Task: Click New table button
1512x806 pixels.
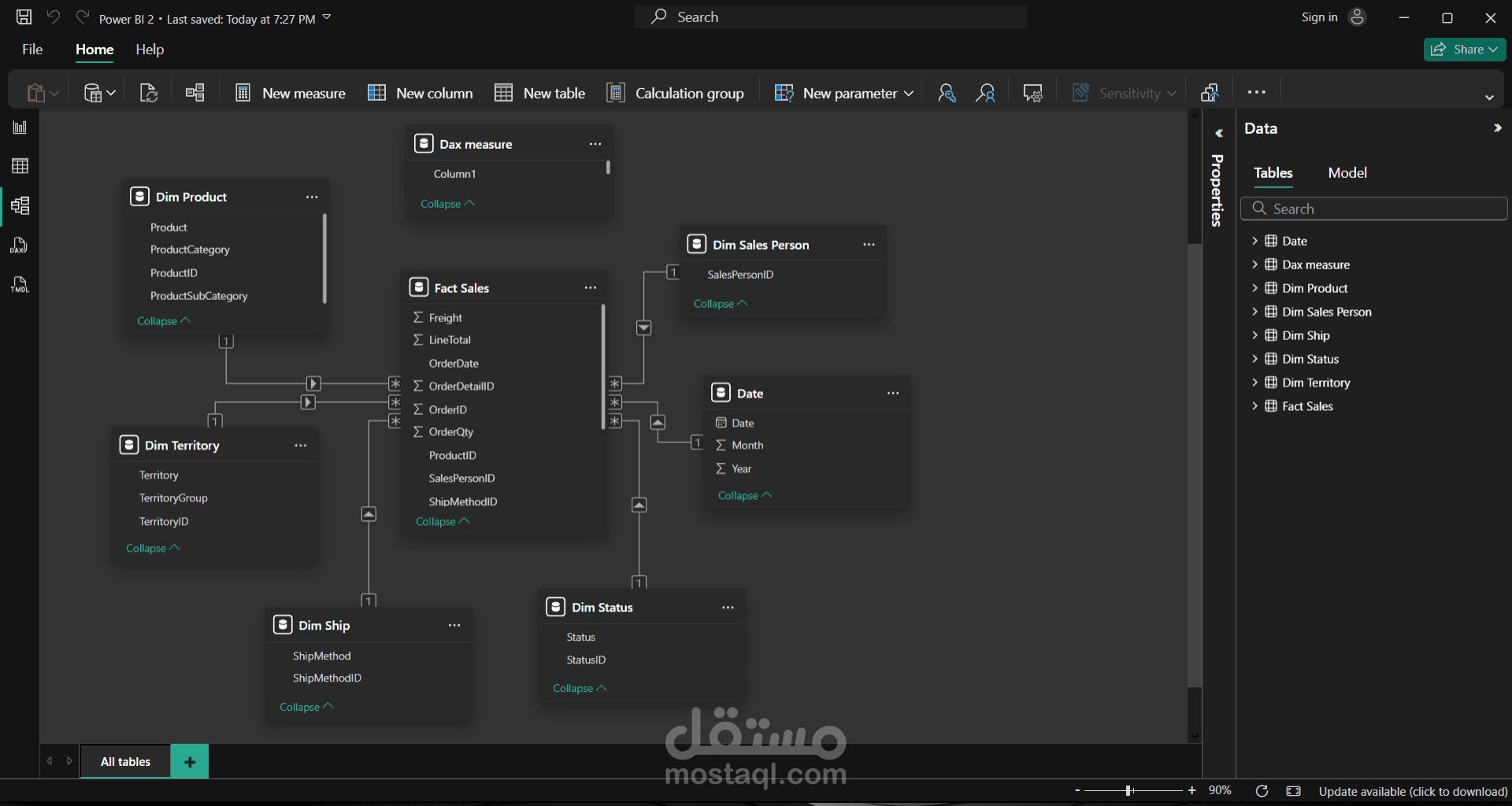Action: (x=540, y=93)
